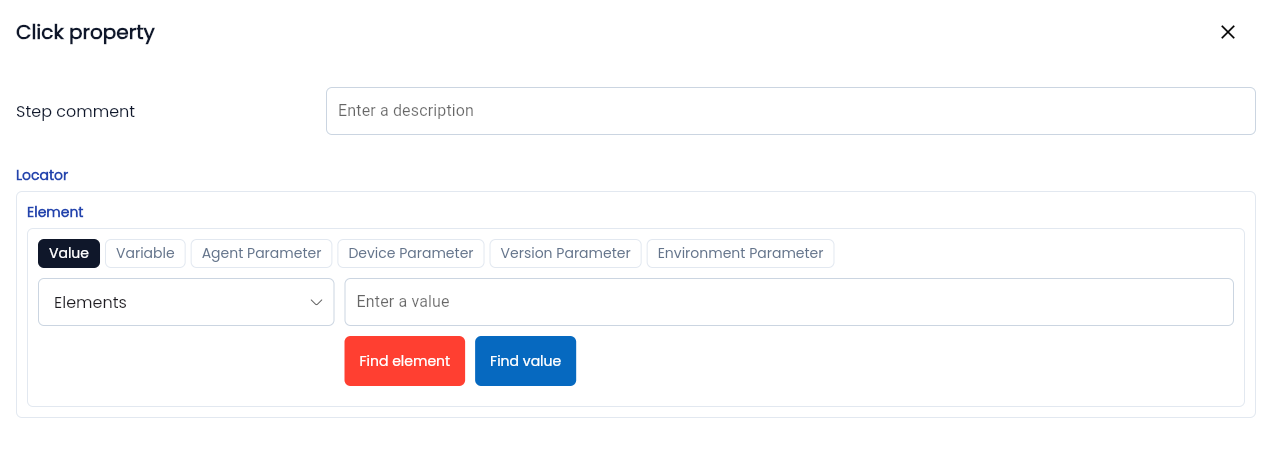Choose the Agent Parameter tab
Viewport: 1268px width, 449px height.
point(261,253)
